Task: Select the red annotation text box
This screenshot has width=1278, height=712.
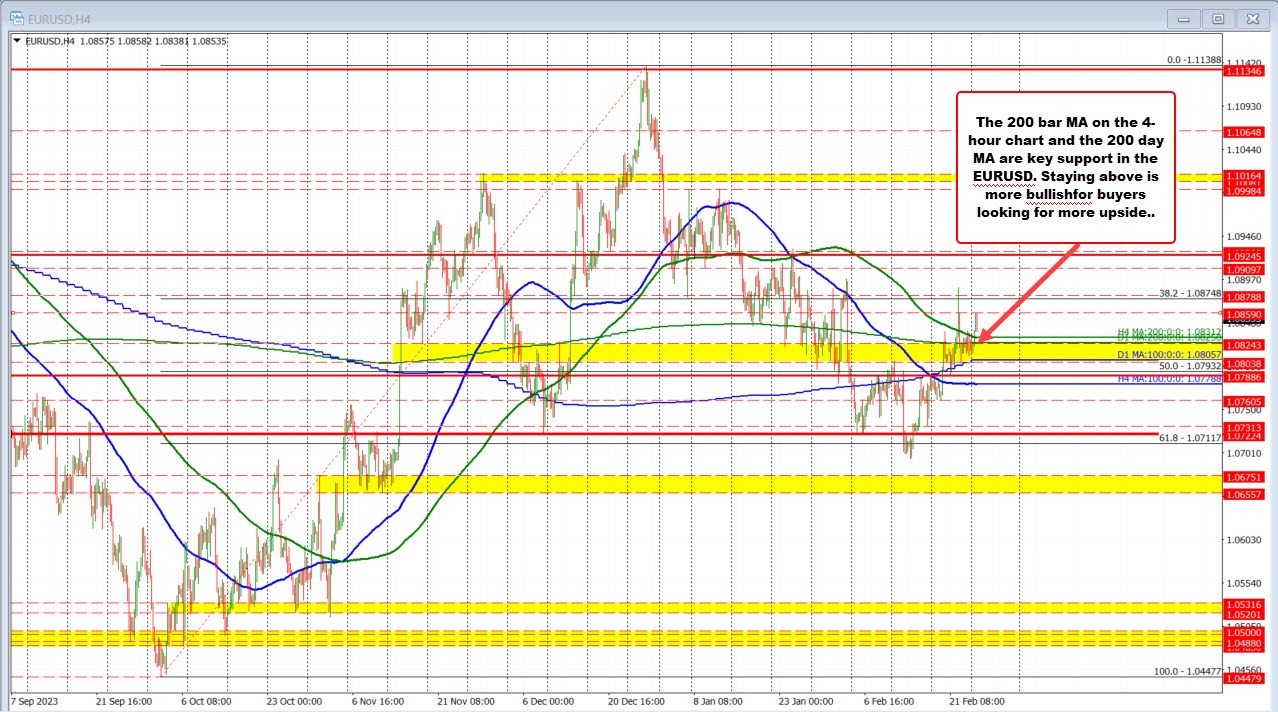Action: 1066,168
